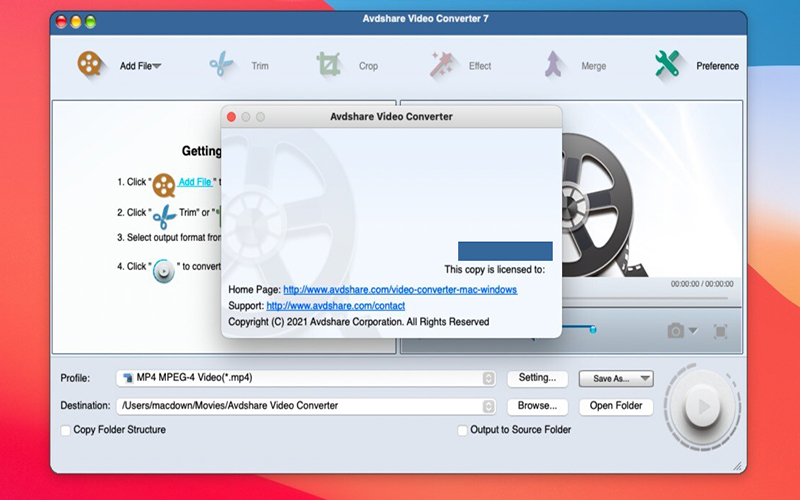Select the Trim scissors icon
800x500 pixels.
tap(221, 64)
